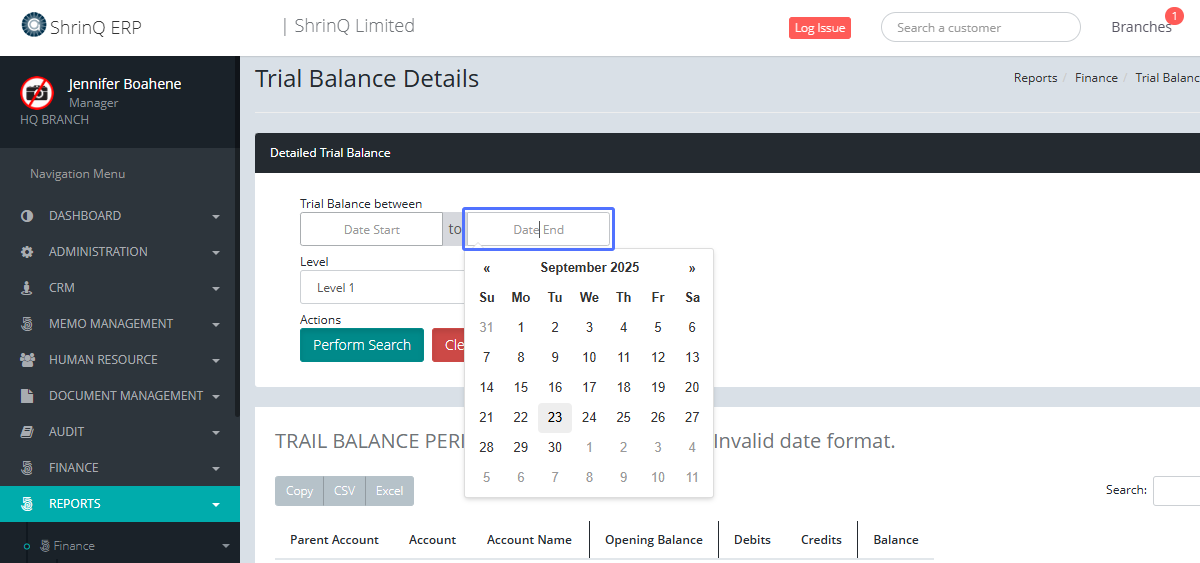The width and height of the screenshot is (1200, 563).
Task: Click the Document Management file icon
Action: click(27, 396)
